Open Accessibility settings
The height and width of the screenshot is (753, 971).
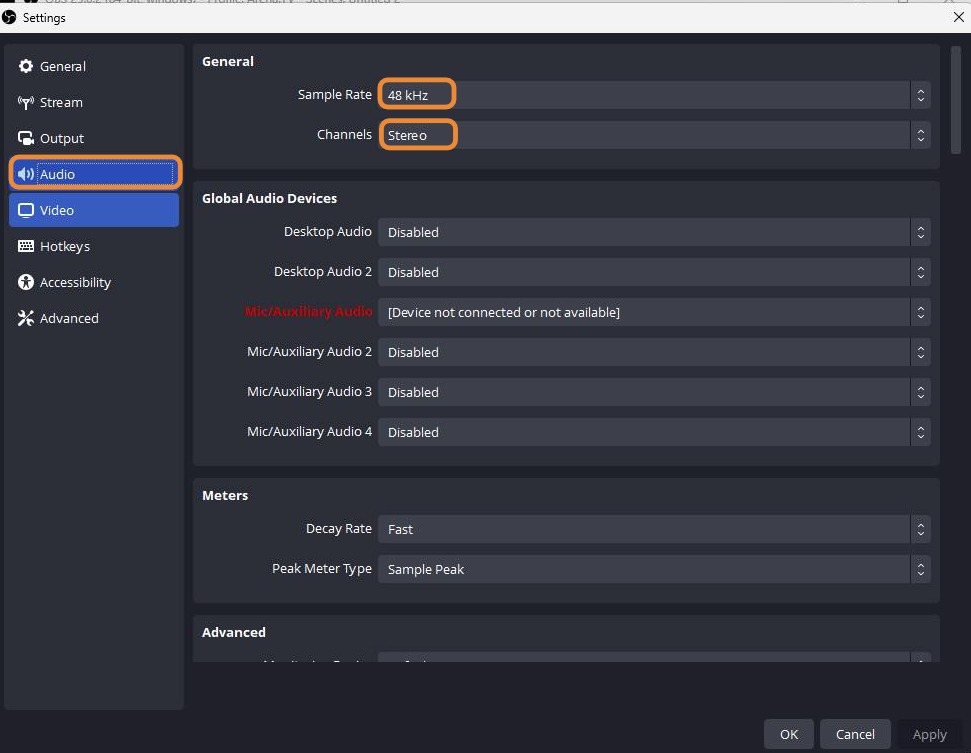94,282
